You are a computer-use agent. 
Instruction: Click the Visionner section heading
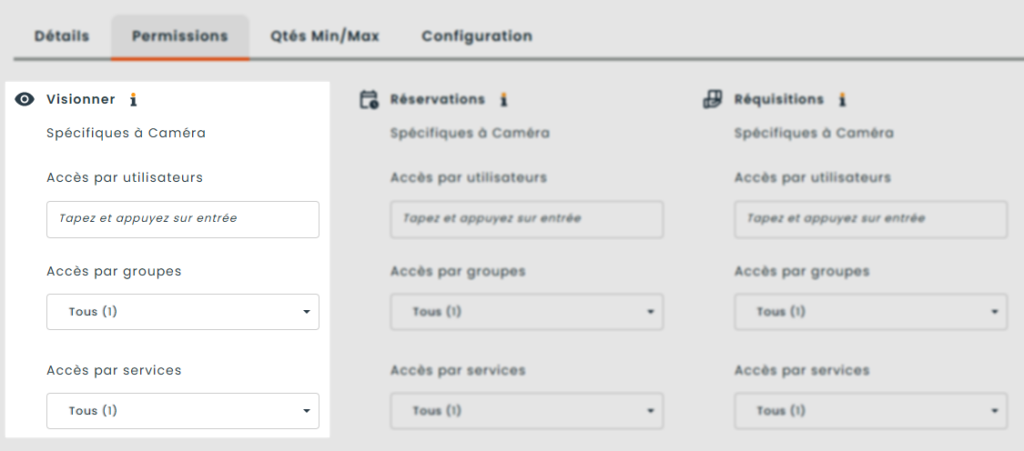(81, 99)
